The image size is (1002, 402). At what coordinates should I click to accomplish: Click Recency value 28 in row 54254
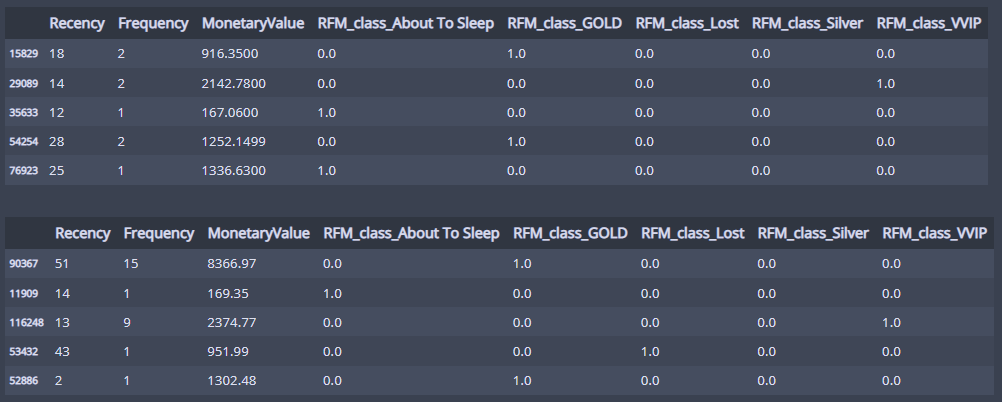[56, 141]
